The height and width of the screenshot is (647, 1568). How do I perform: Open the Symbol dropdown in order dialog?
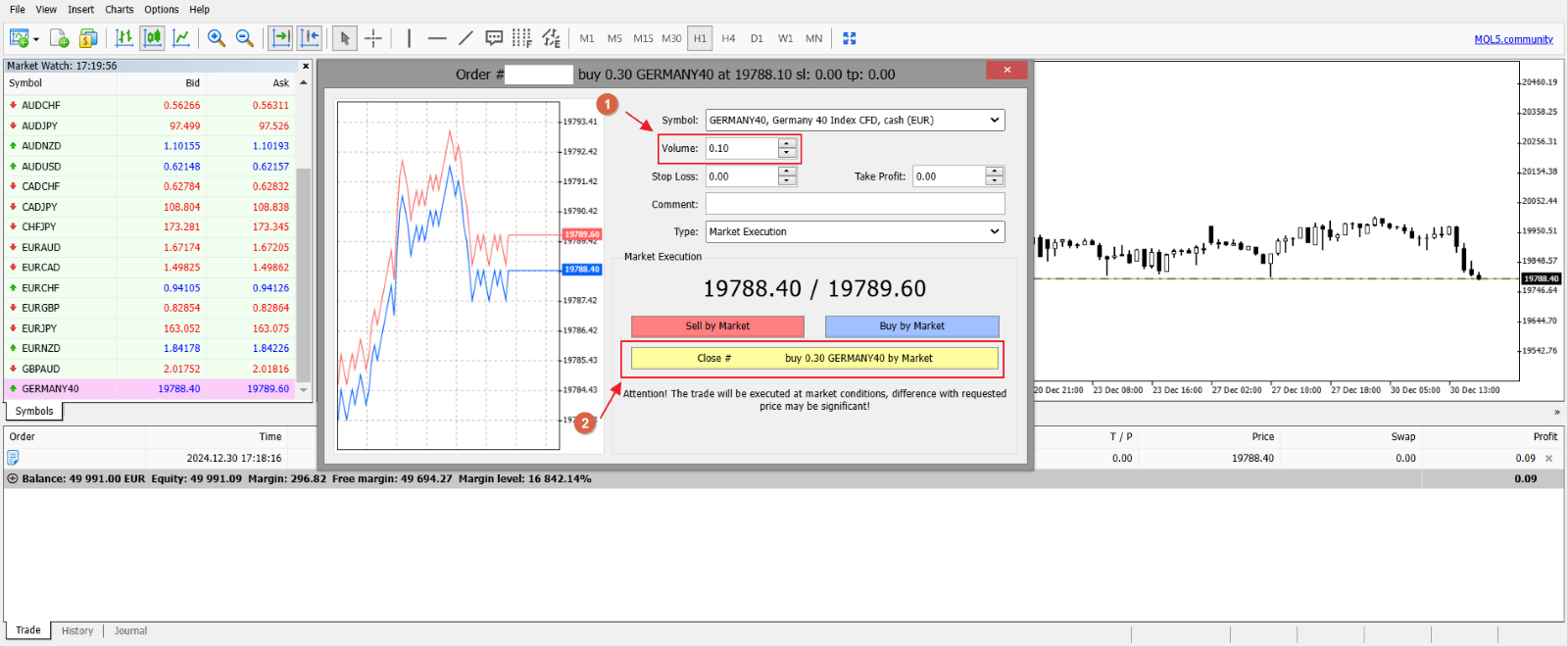click(x=994, y=121)
